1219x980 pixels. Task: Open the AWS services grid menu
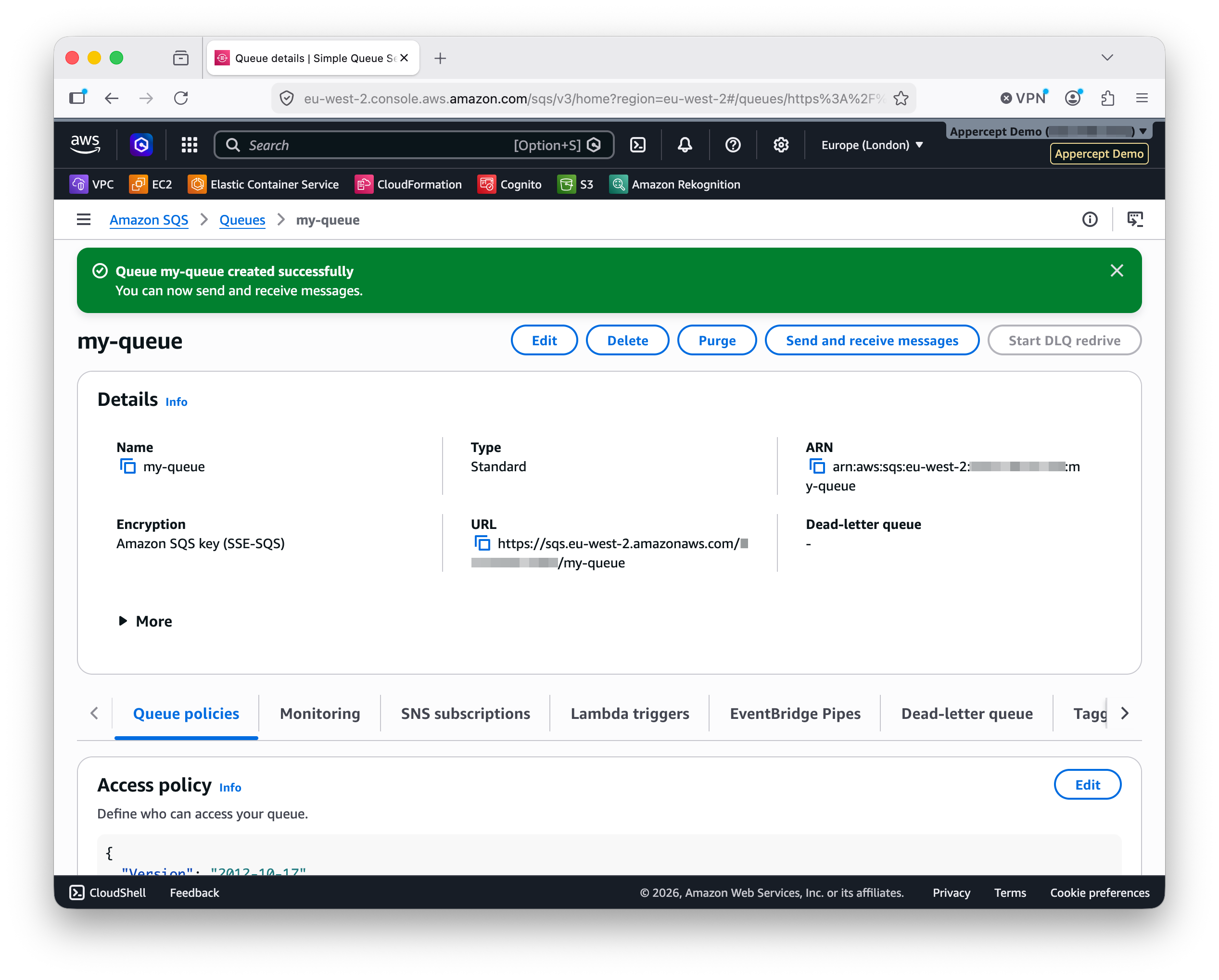[190, 145]
